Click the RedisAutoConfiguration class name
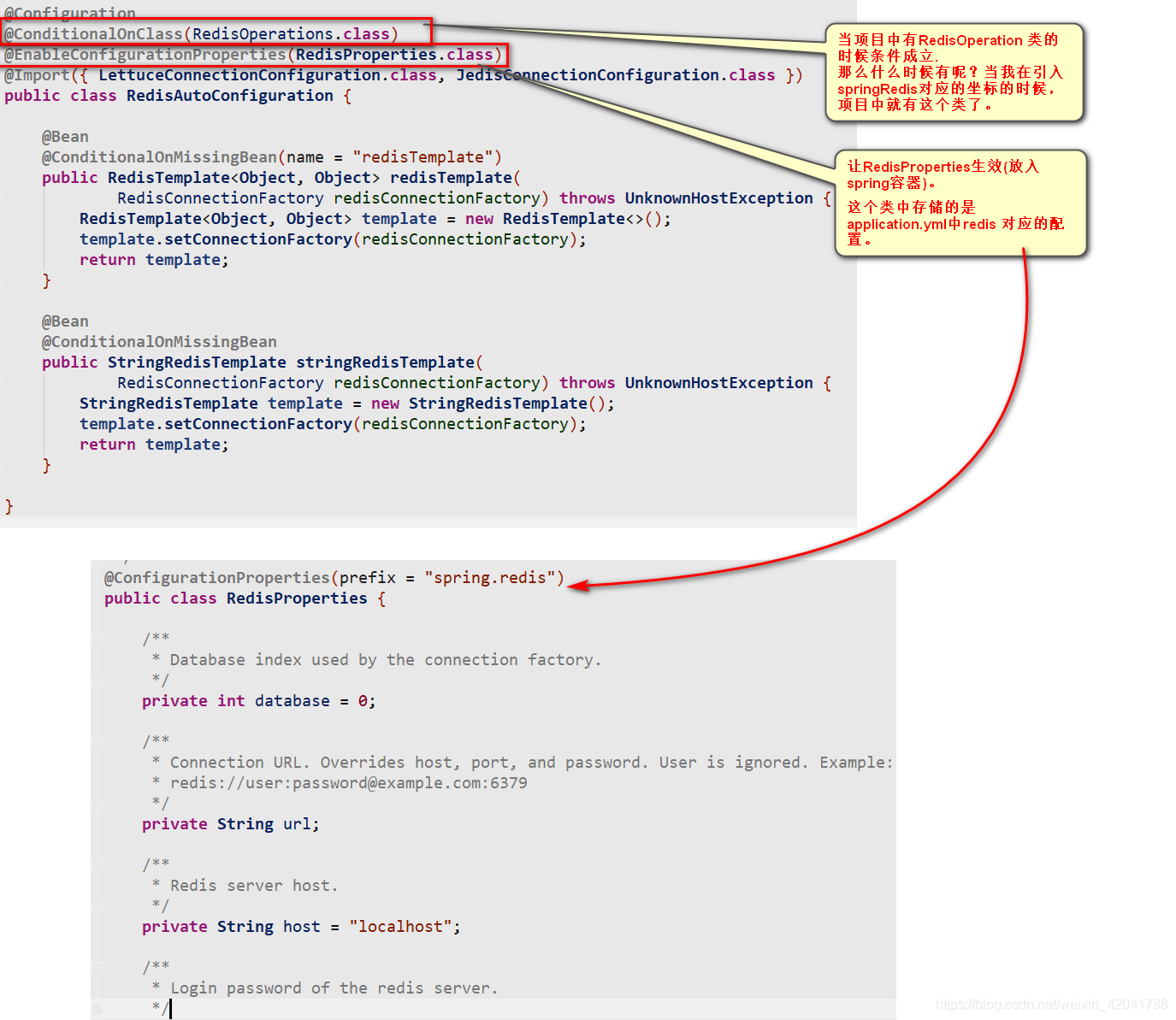This screenshot has height=1020, width=1176. 230,96
